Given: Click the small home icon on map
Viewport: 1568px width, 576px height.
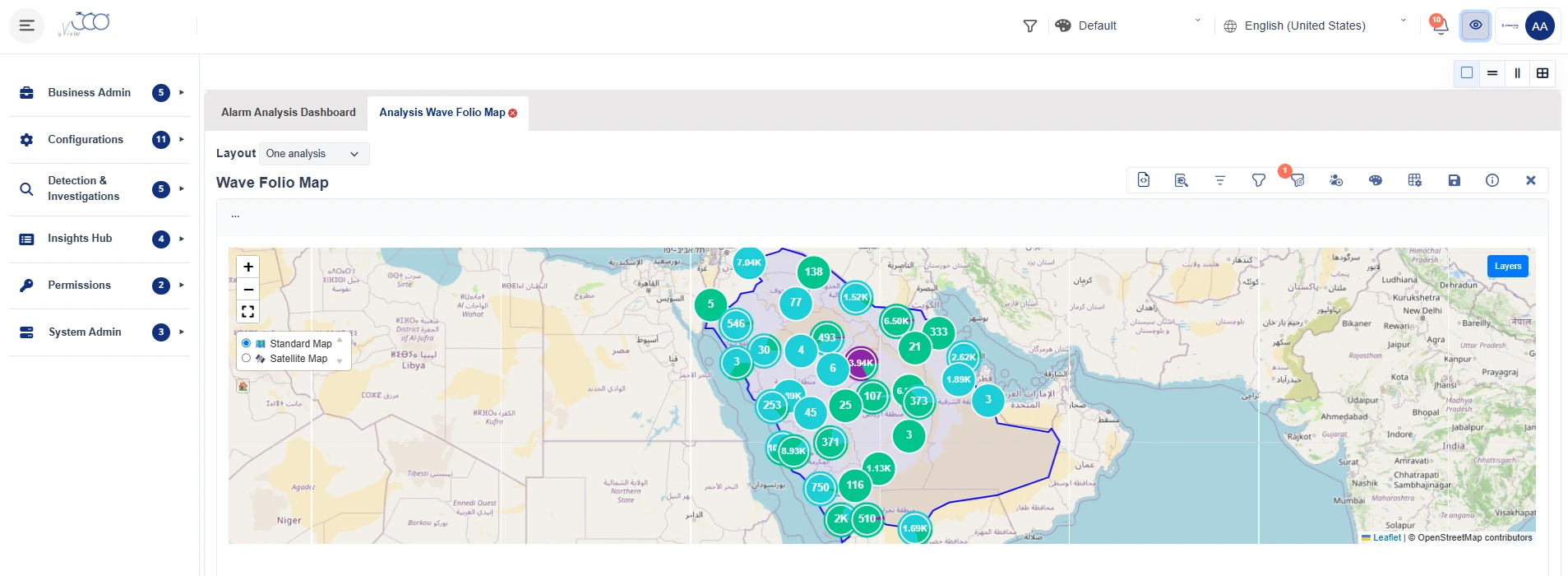Looking at the screenshot, I should (x=243, y=386).
